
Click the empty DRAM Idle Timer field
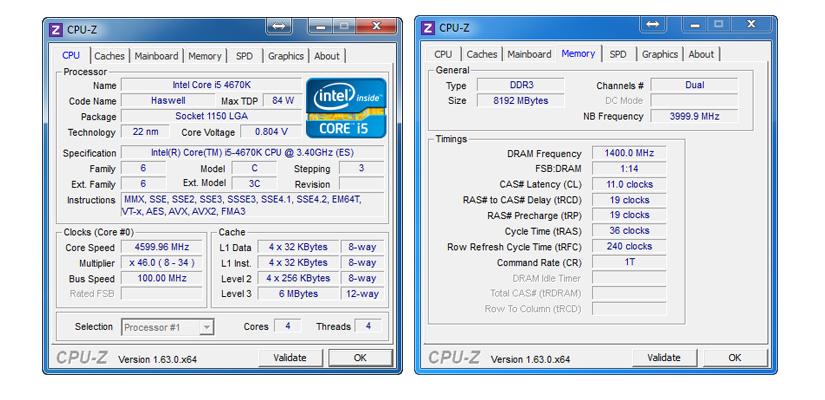(629, 278)
